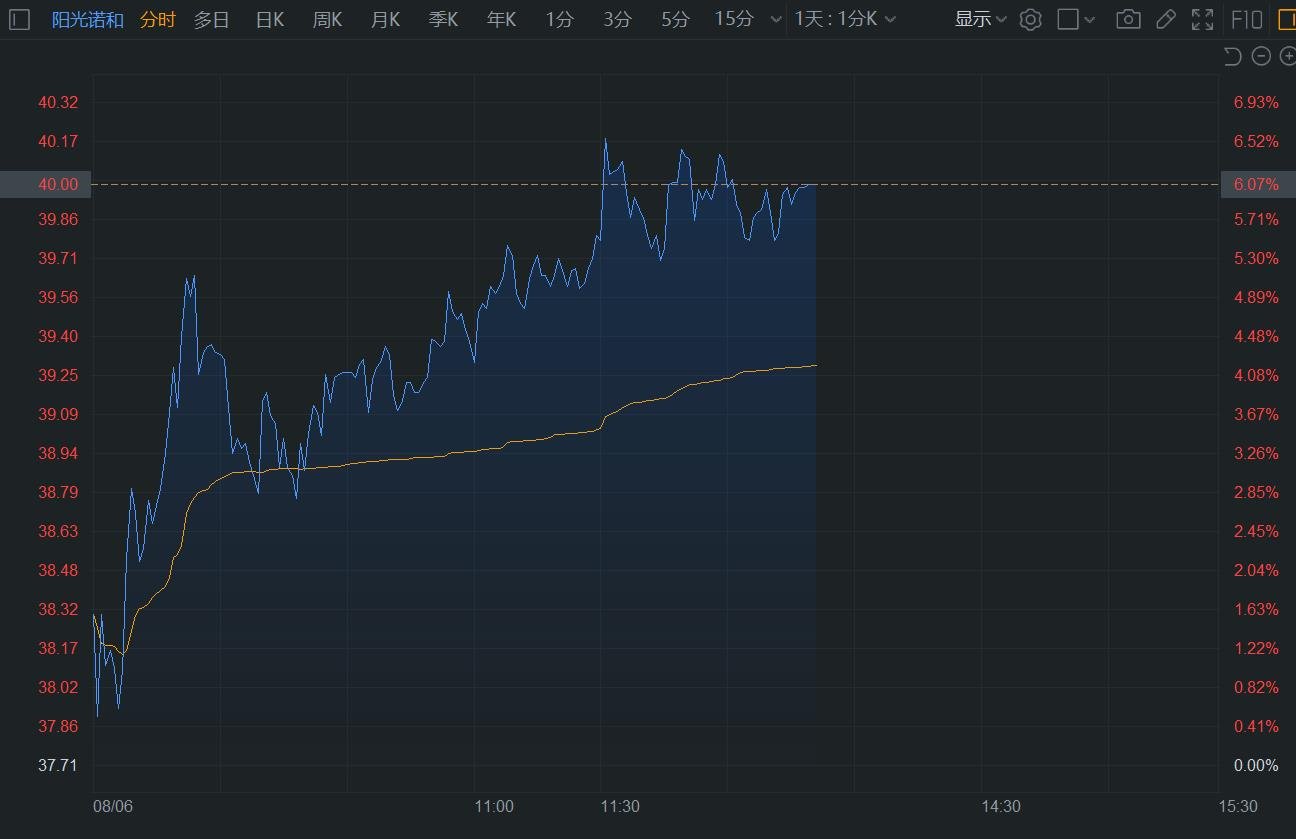Select the 5分 interval tab
This screenshot has height=839, width=1296.
tap(675, 19)
